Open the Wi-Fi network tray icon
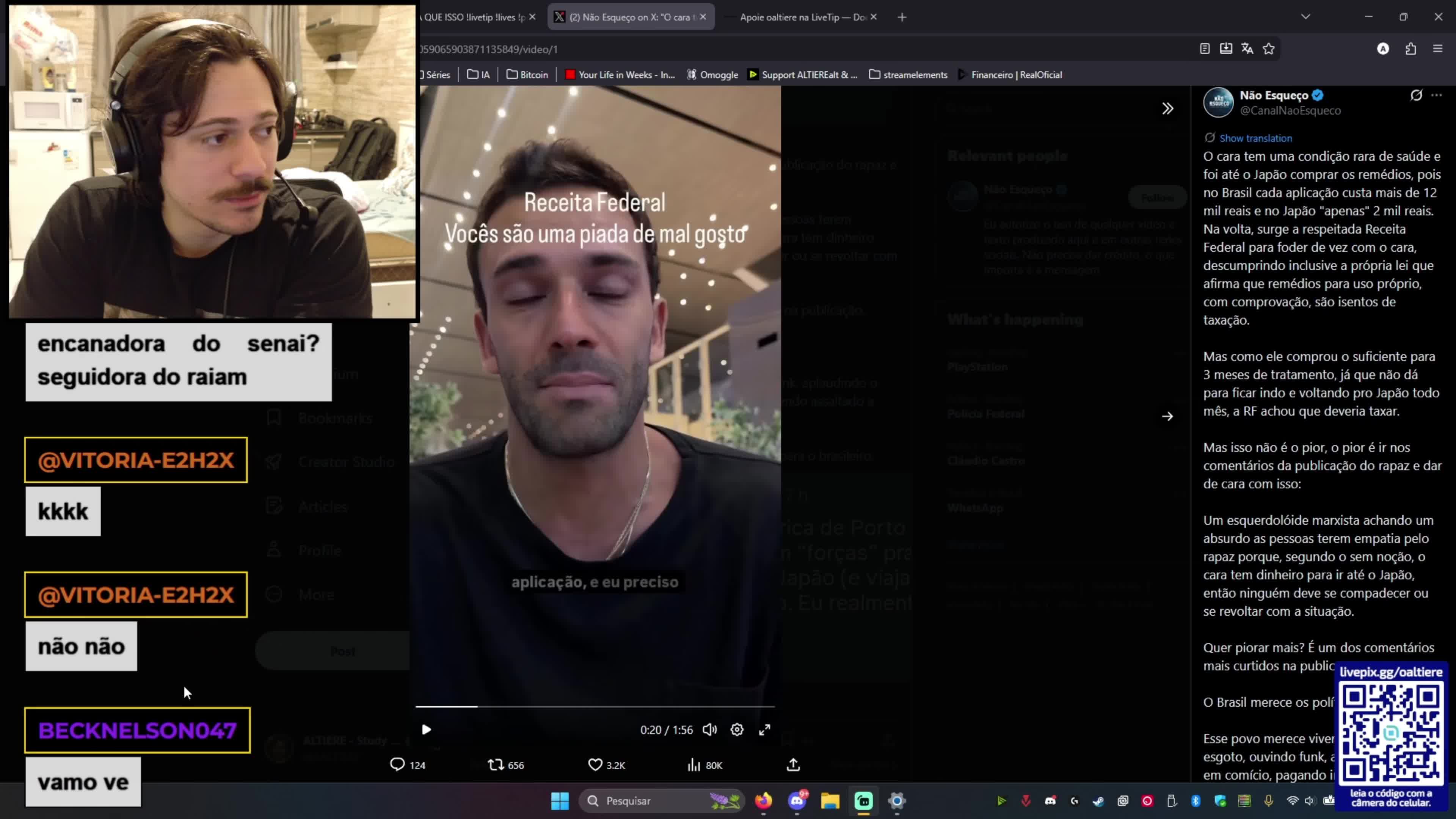Screen dimensions: 1456x819 [1293, 801]
